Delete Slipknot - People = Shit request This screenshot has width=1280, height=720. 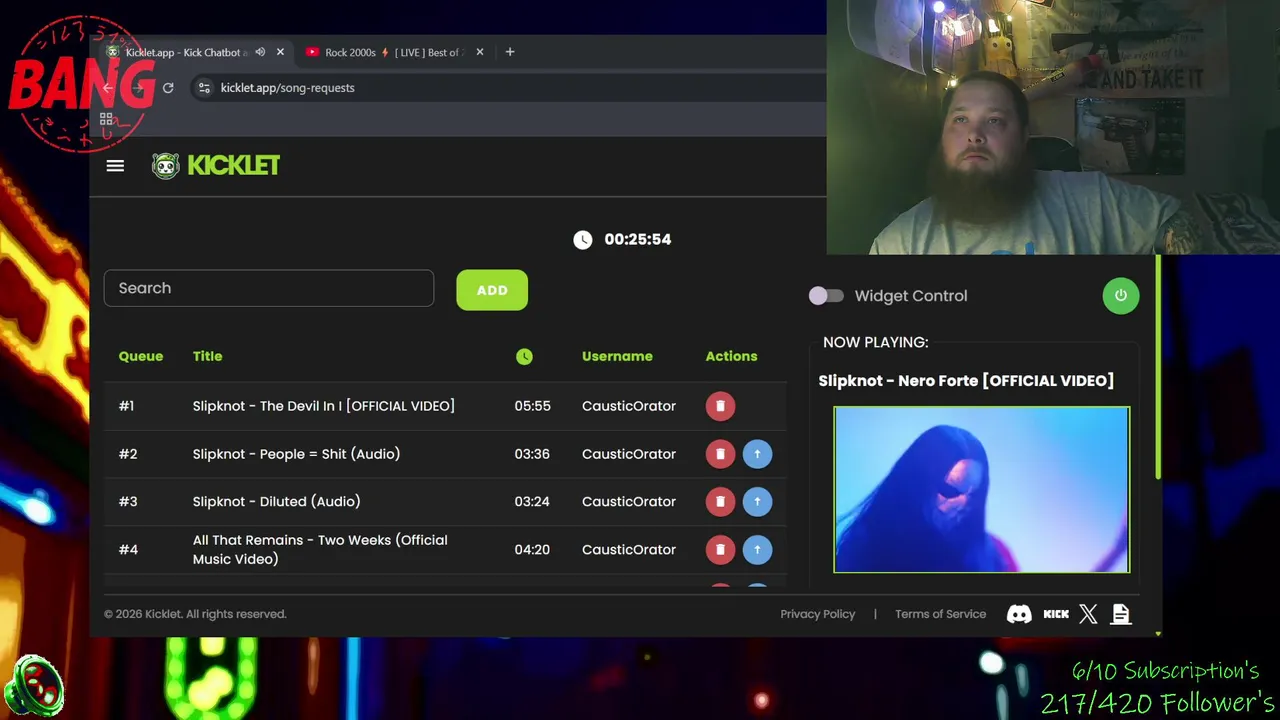(x=720, y=454)
